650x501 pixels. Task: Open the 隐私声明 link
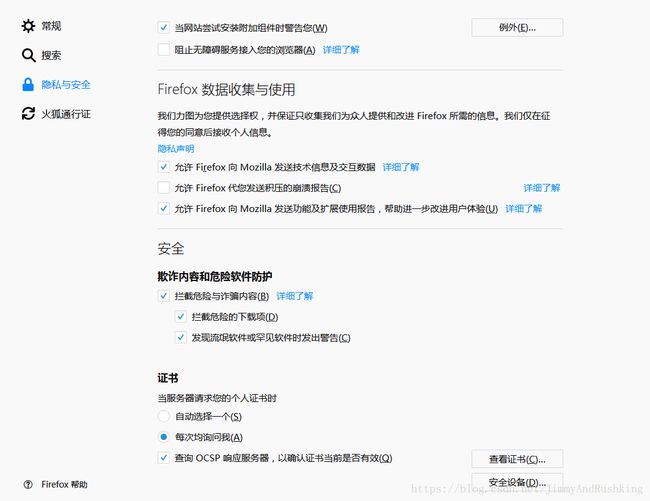coord(176,149)
